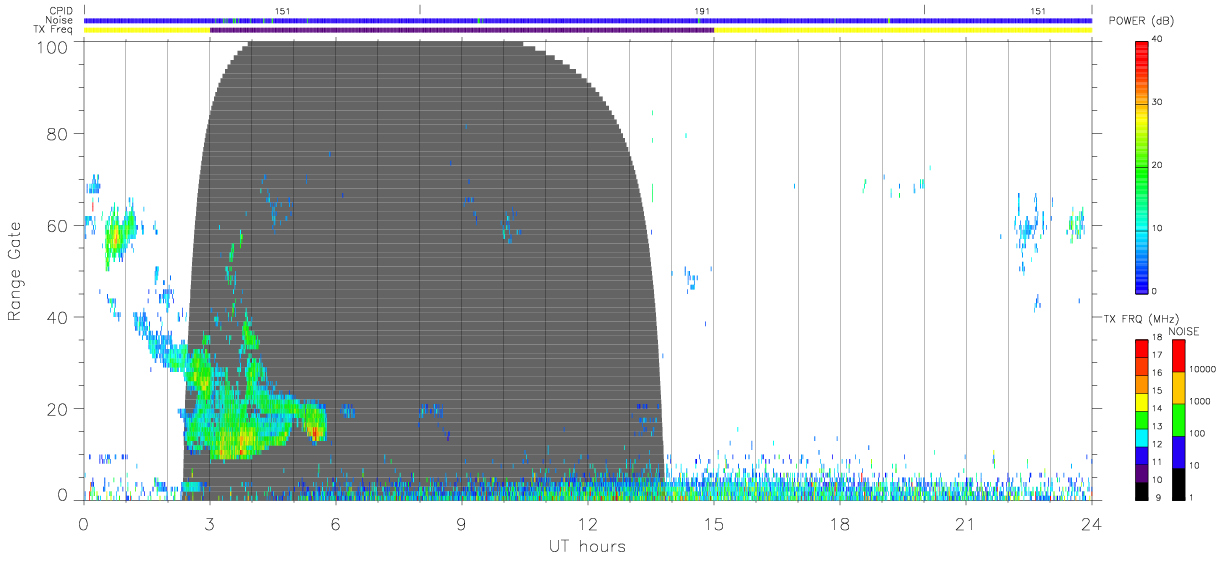Click the Noise row label at top left

pyautogui.click(x=60, y=20)
